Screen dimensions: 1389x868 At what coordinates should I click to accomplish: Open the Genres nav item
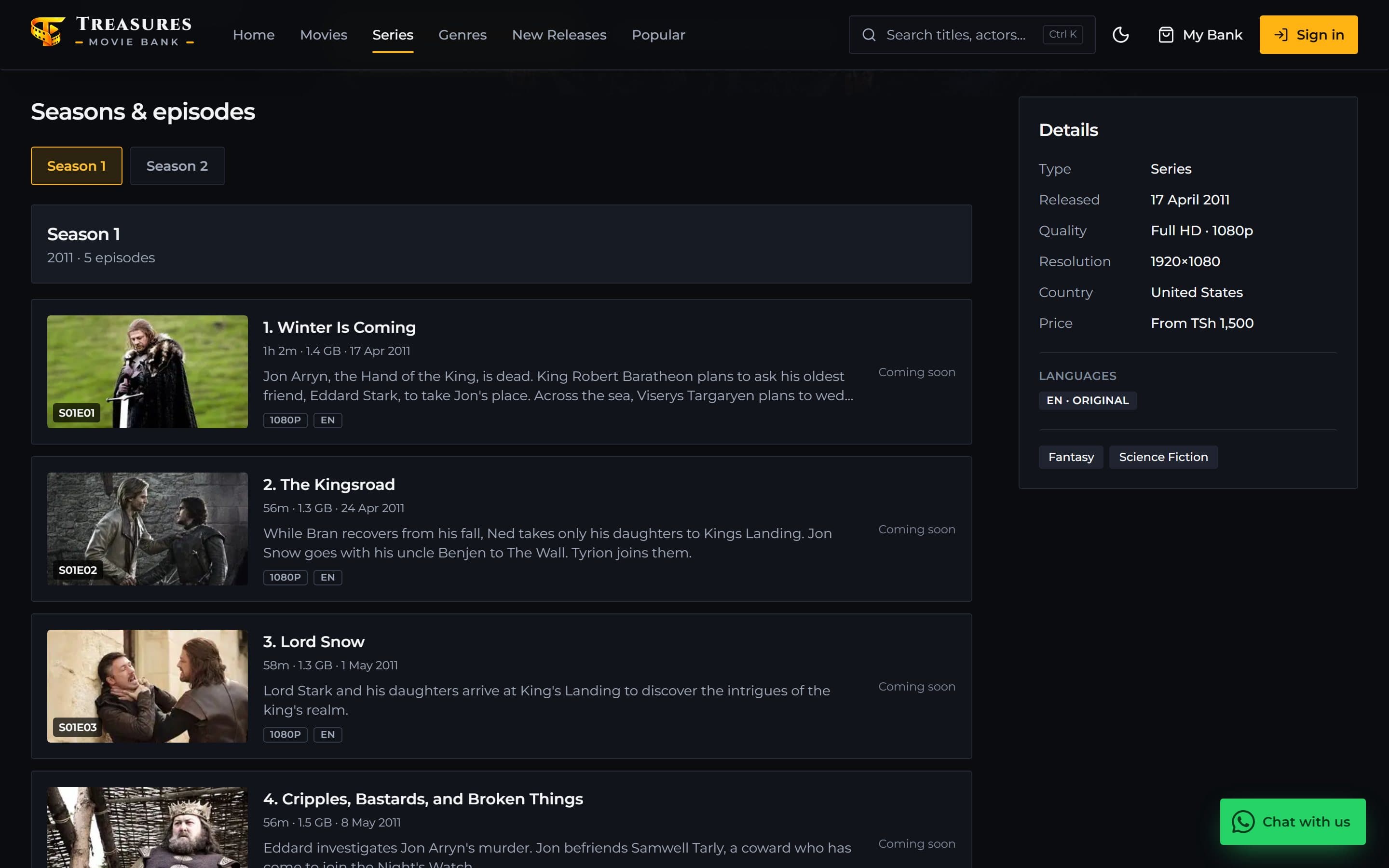[463, 35]
